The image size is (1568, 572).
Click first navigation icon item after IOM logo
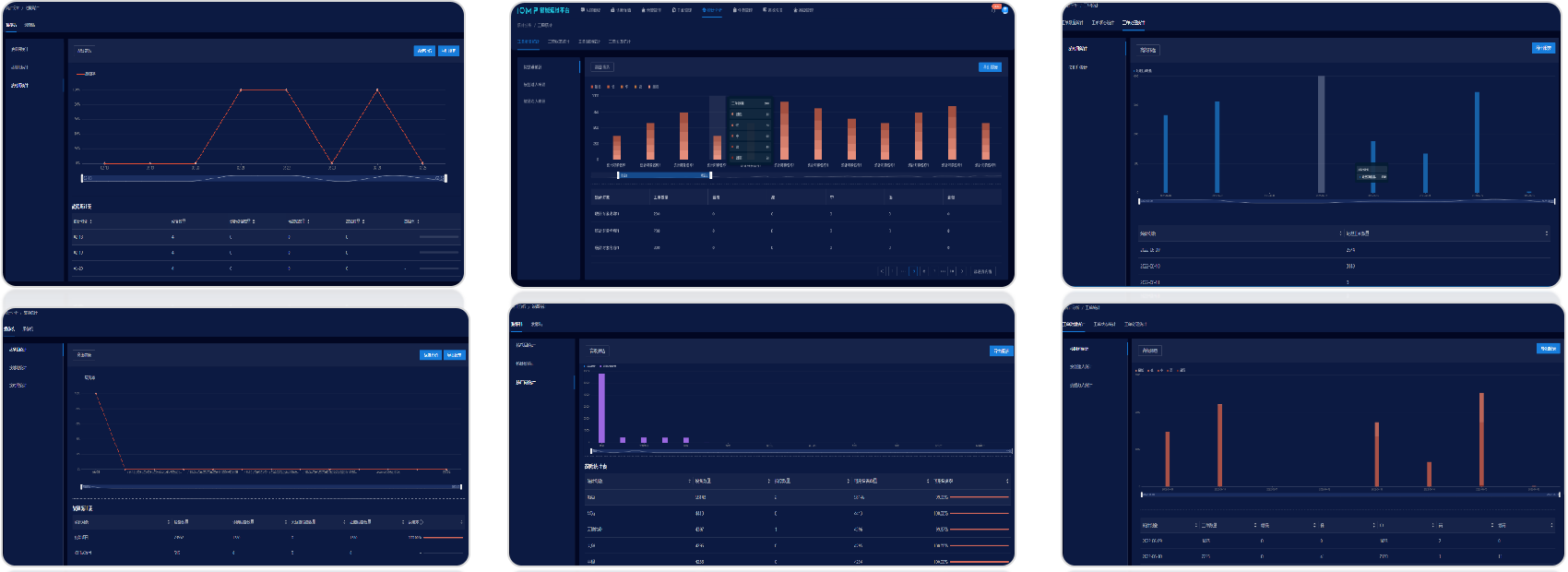(x=590, y=10)
